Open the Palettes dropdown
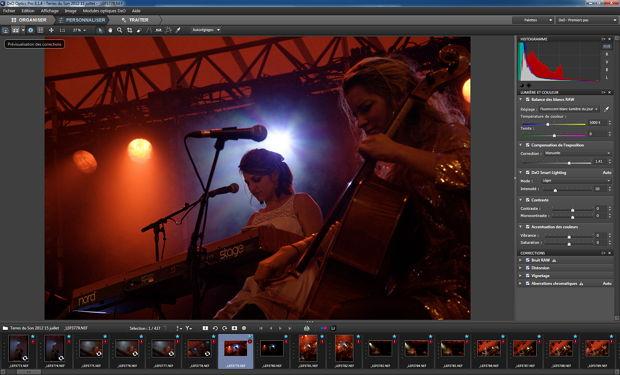This screenshot has height=375, width=620. tap(533, 20)
